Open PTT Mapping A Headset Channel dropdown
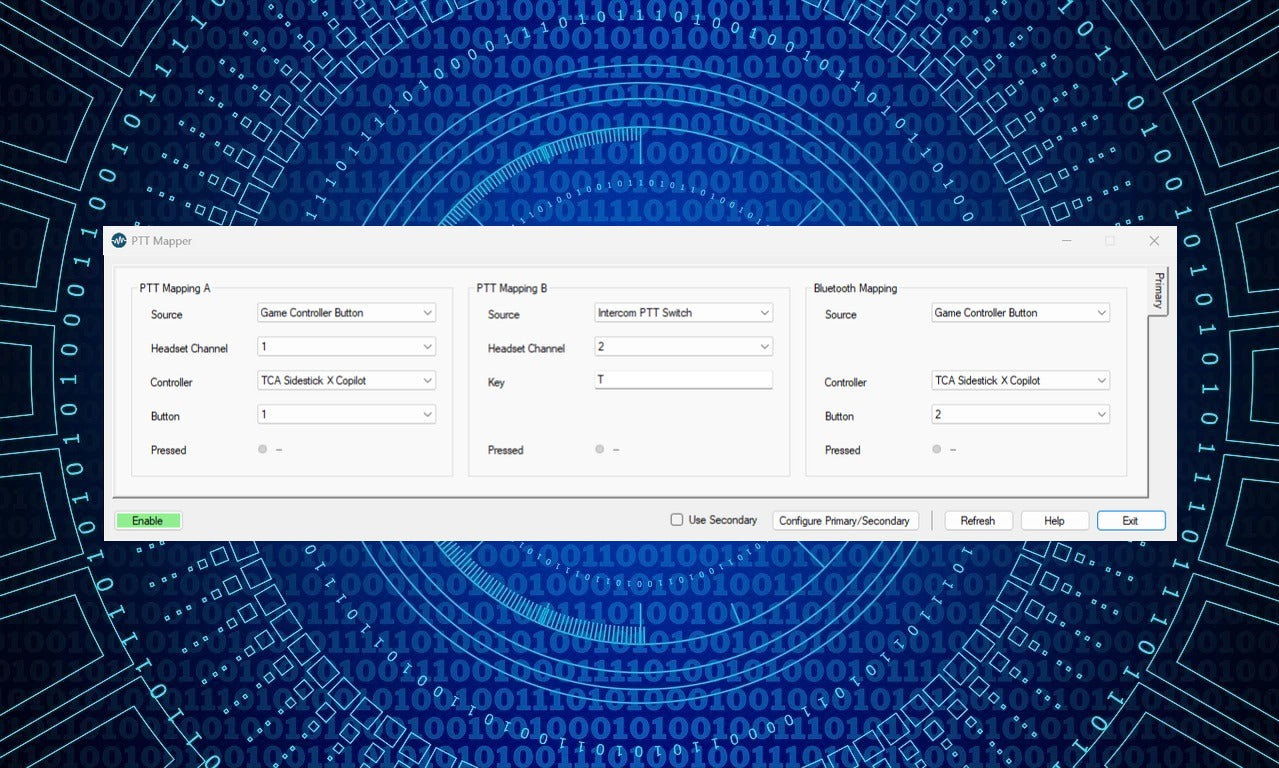 point(346,347)
